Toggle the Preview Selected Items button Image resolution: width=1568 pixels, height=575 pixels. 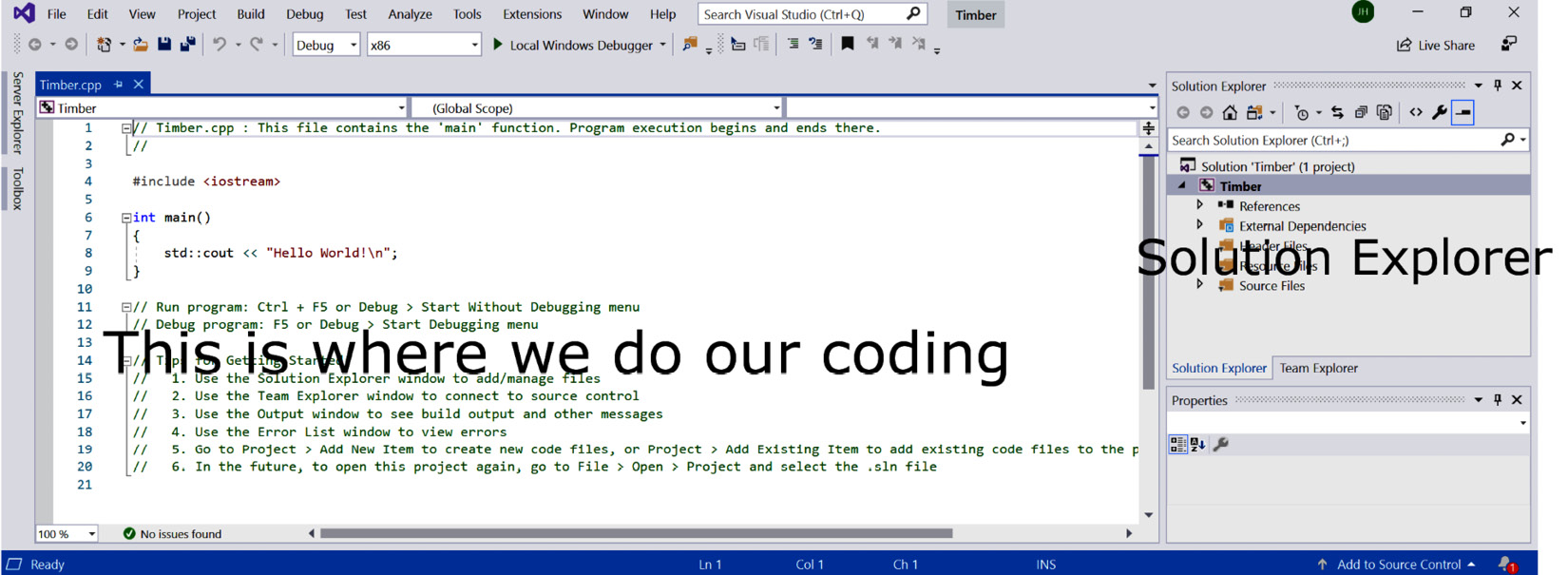click(x=1463, y=113)
